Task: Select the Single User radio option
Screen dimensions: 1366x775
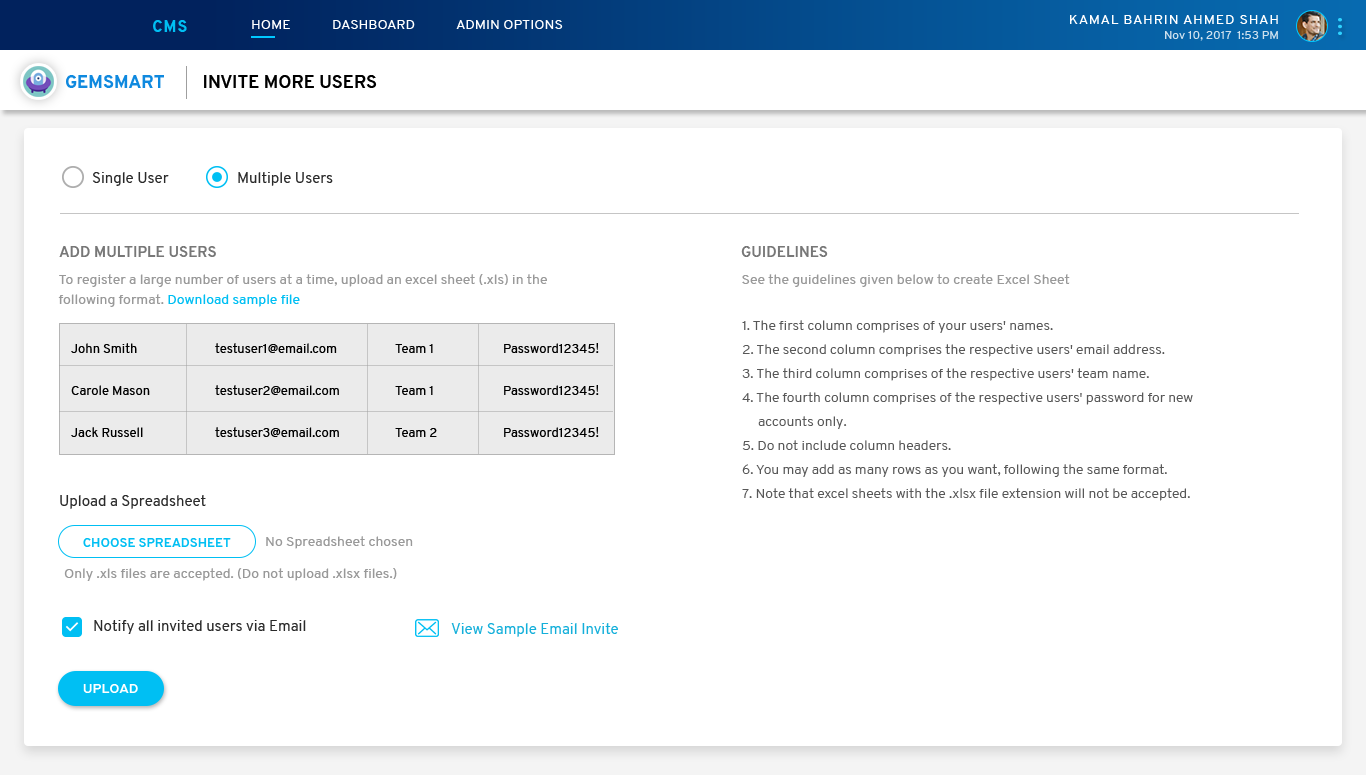Action: click(x=73, y=178)
